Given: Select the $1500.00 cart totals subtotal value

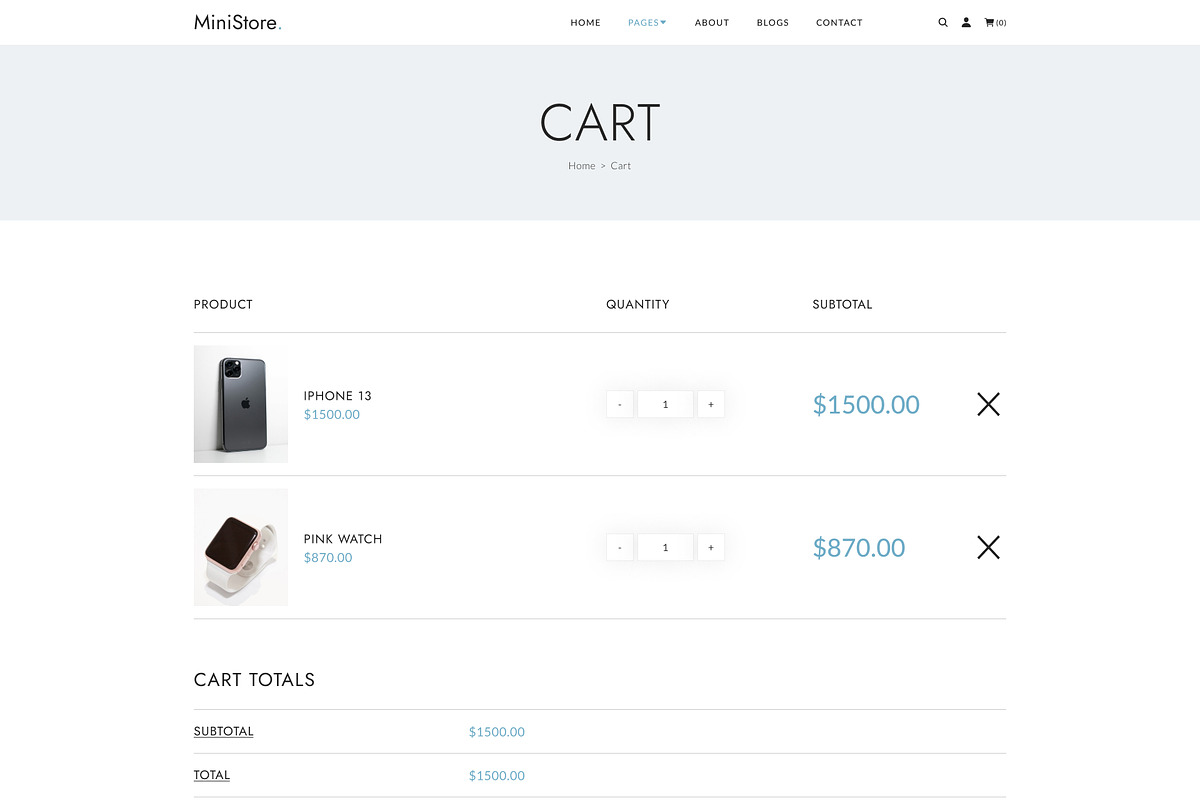Looking at the screenshot, I should [497, 732].
